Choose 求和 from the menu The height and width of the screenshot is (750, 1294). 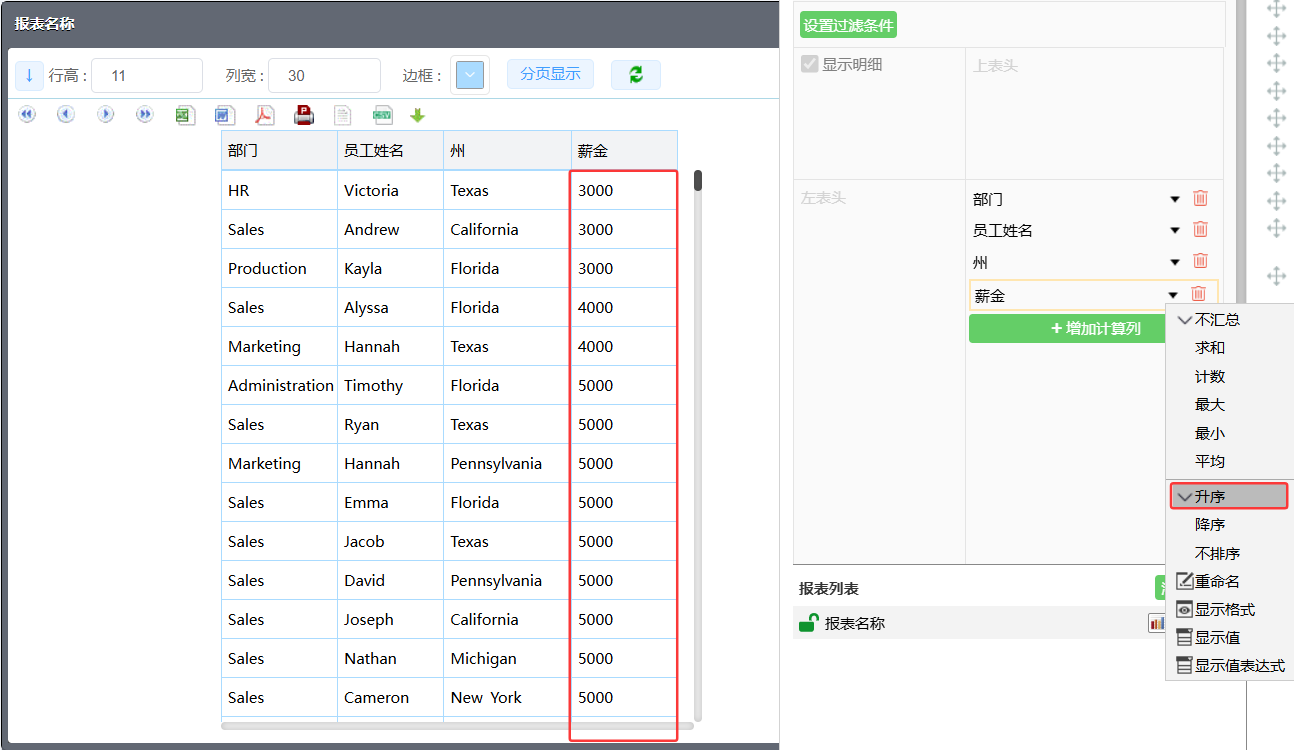pyautogui.click(x=1229, y=348)
